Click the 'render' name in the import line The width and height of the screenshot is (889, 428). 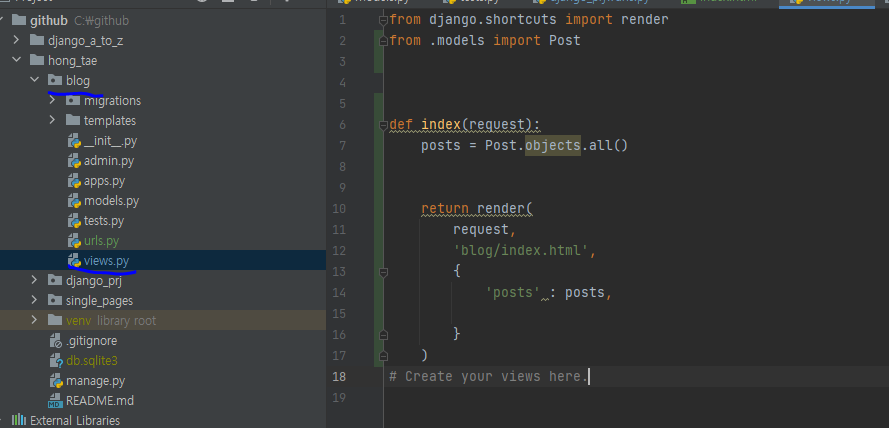coord(645,20)
